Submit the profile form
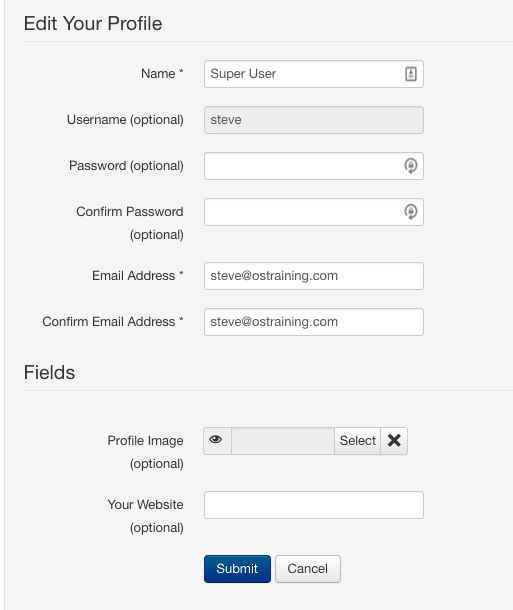The image size is (513, 610). pos(237,569)
